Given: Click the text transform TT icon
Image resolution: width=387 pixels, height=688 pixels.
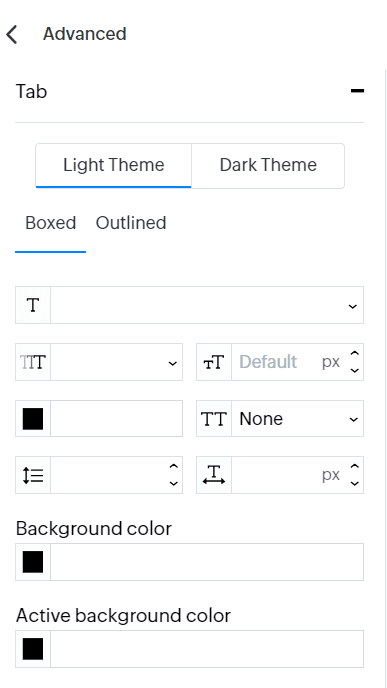Looking at the screenshot, I should [x=214, y=419].
